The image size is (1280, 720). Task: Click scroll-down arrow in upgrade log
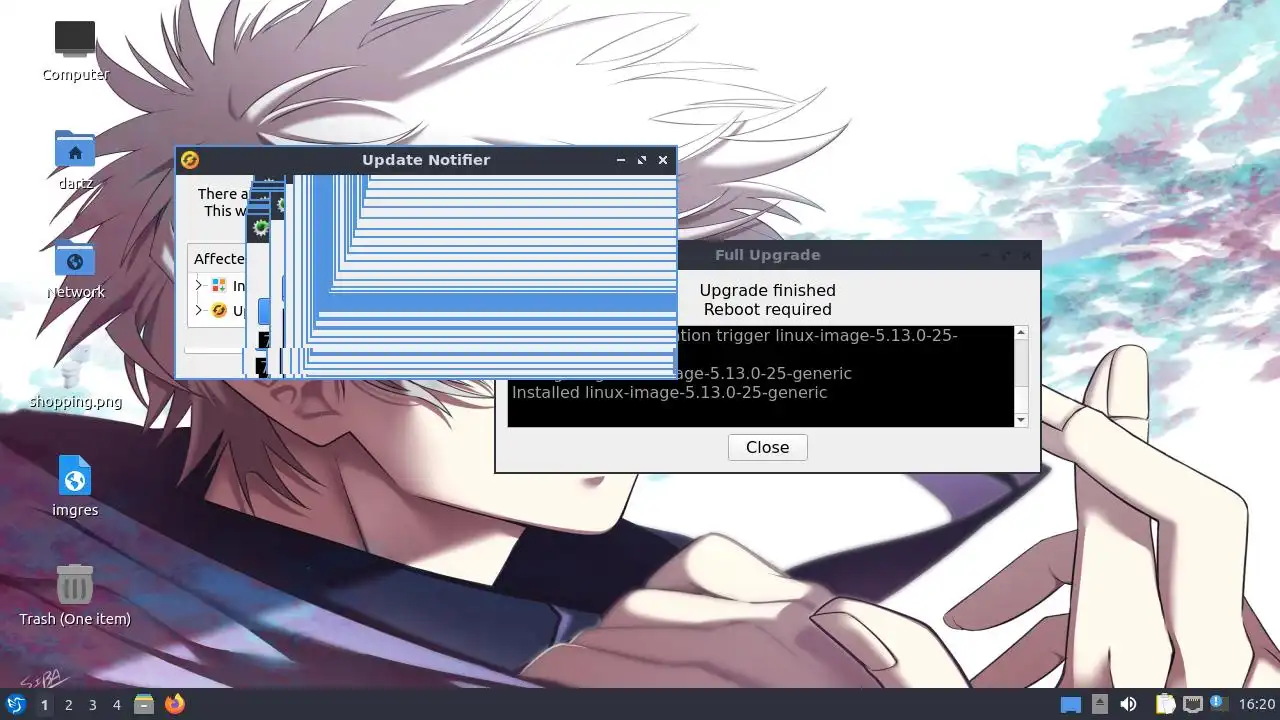tap(1021, 420)
